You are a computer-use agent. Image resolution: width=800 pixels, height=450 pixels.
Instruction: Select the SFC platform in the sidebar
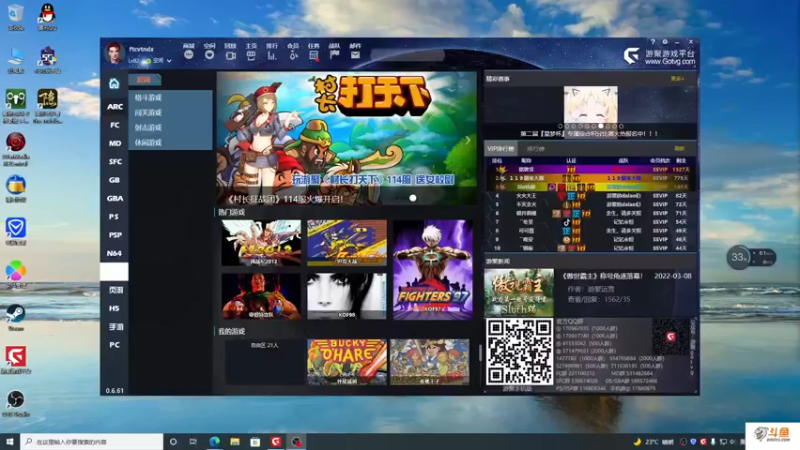pos(114,162)
